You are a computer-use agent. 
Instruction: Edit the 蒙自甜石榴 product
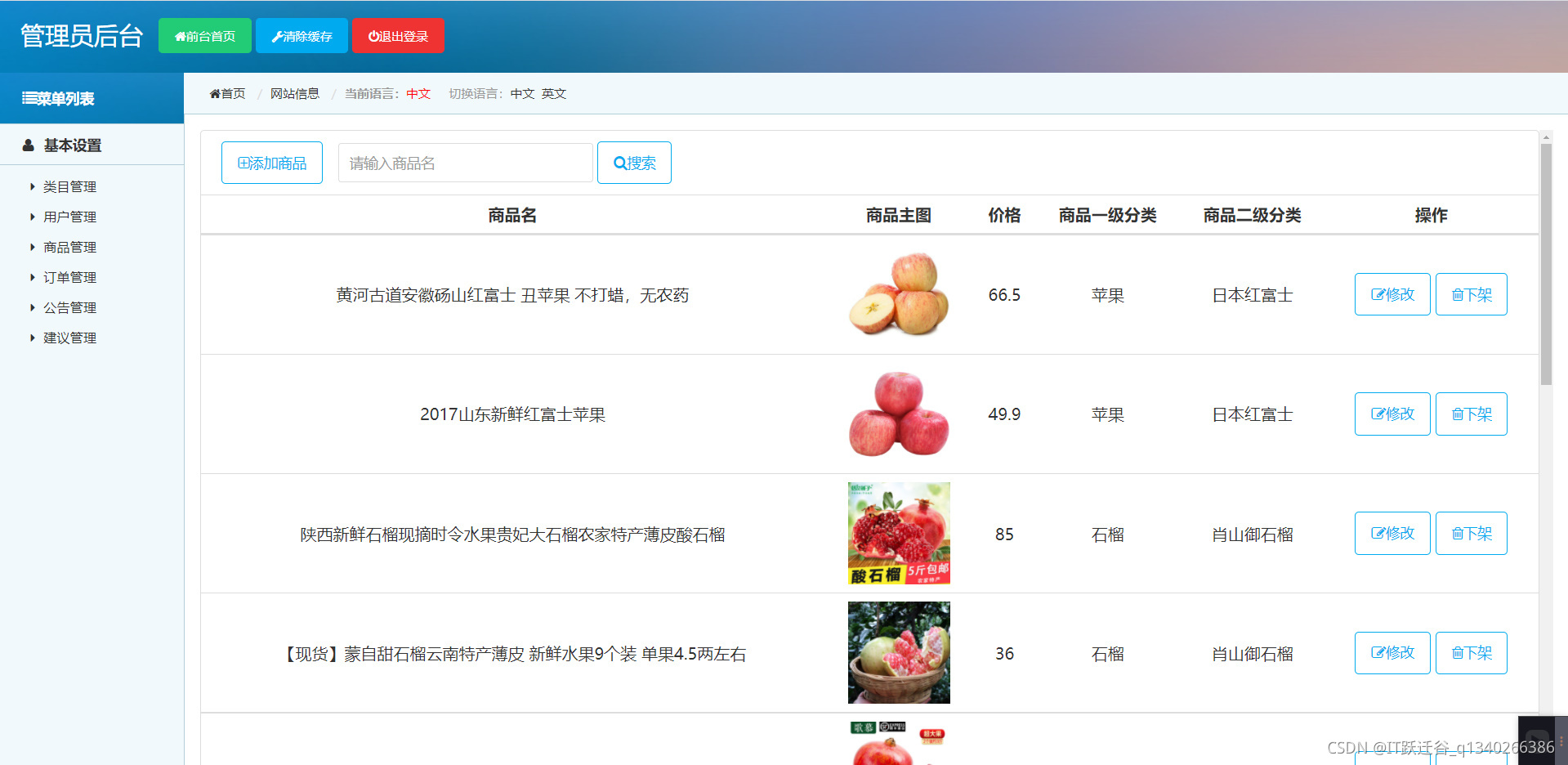coord(1392,653)
